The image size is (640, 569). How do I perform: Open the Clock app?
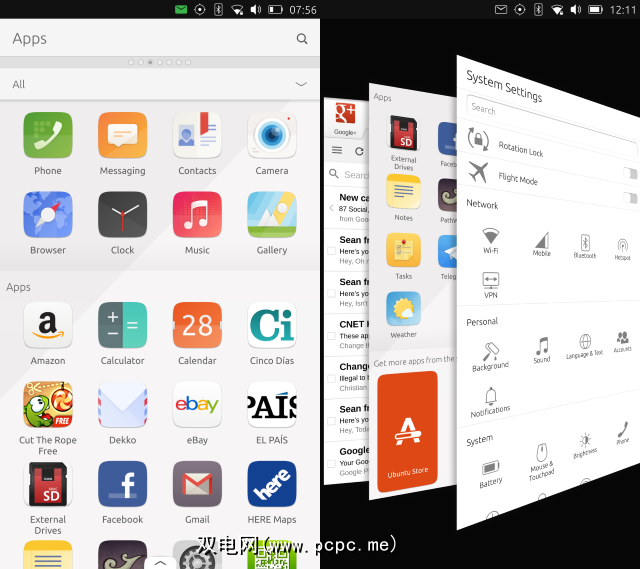tap(122, 214)
